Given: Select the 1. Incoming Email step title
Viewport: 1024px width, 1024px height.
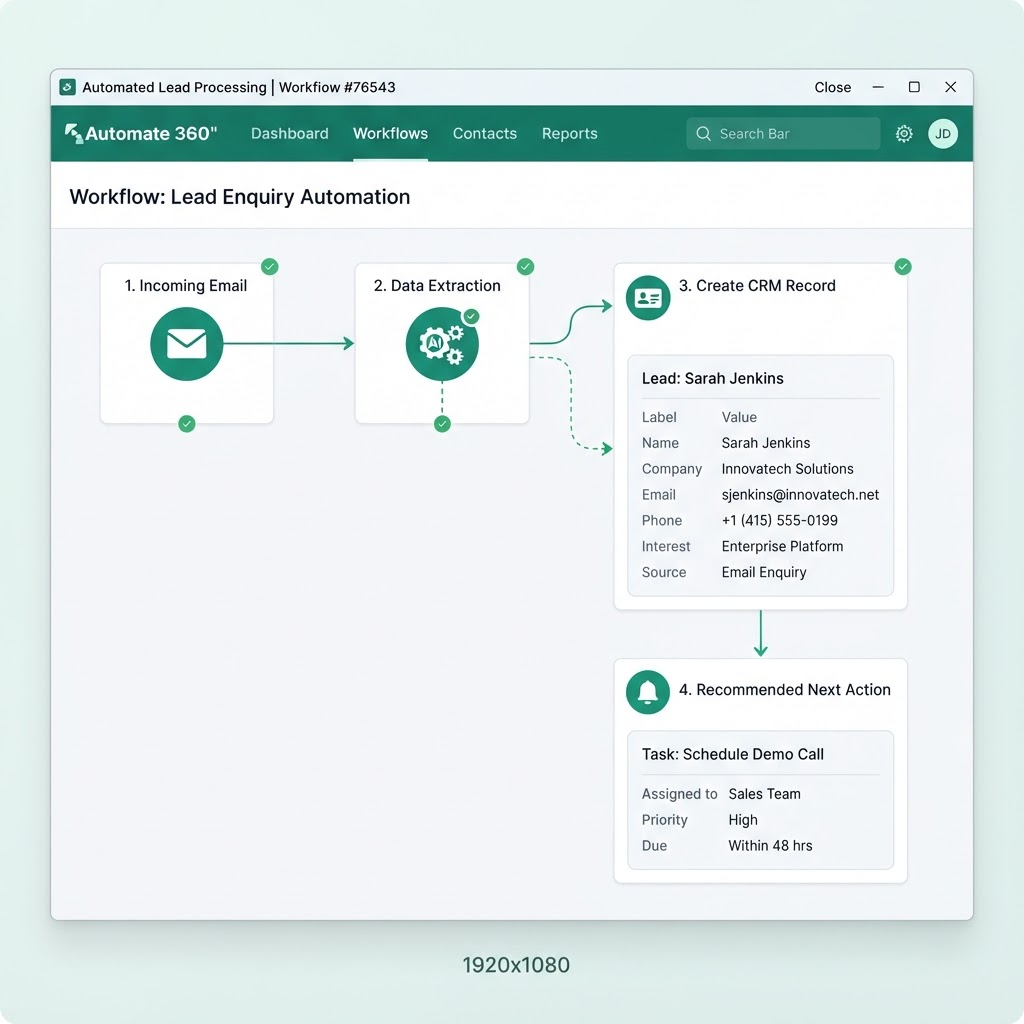Looking at the screenshot, I should (185, 285).
